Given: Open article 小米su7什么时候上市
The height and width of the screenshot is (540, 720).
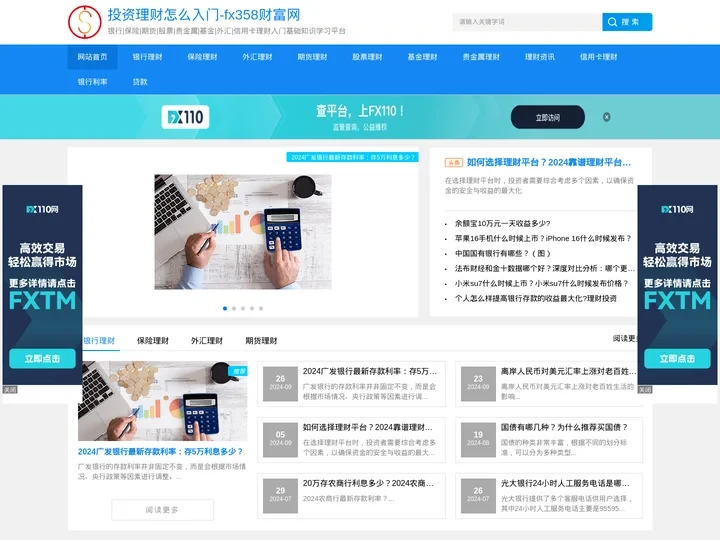Looking at the screenshot, I should tap(541, 283).
